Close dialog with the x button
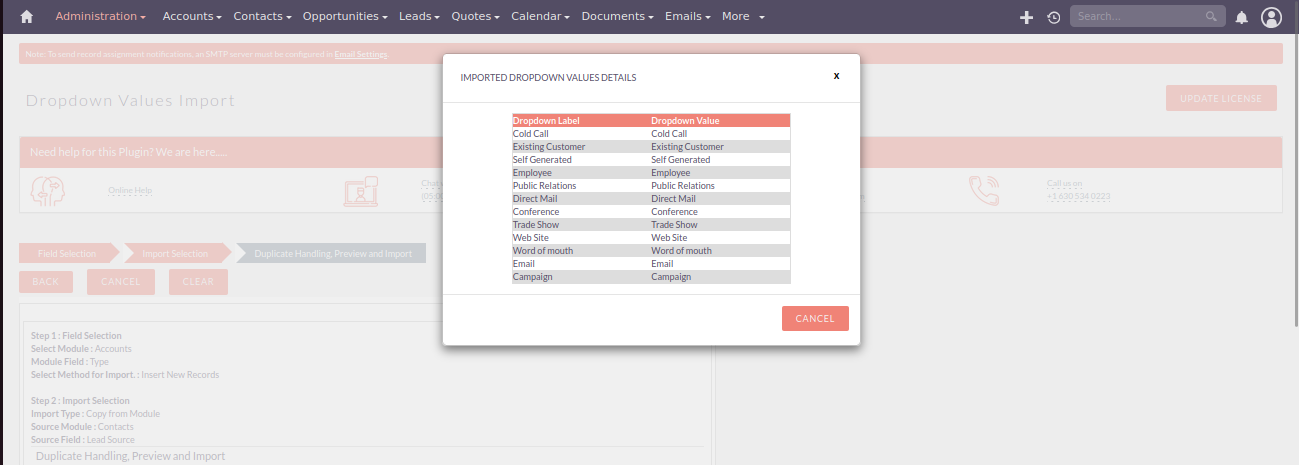This screenshot has width=1299, height=465. click(x=836, y=75)
